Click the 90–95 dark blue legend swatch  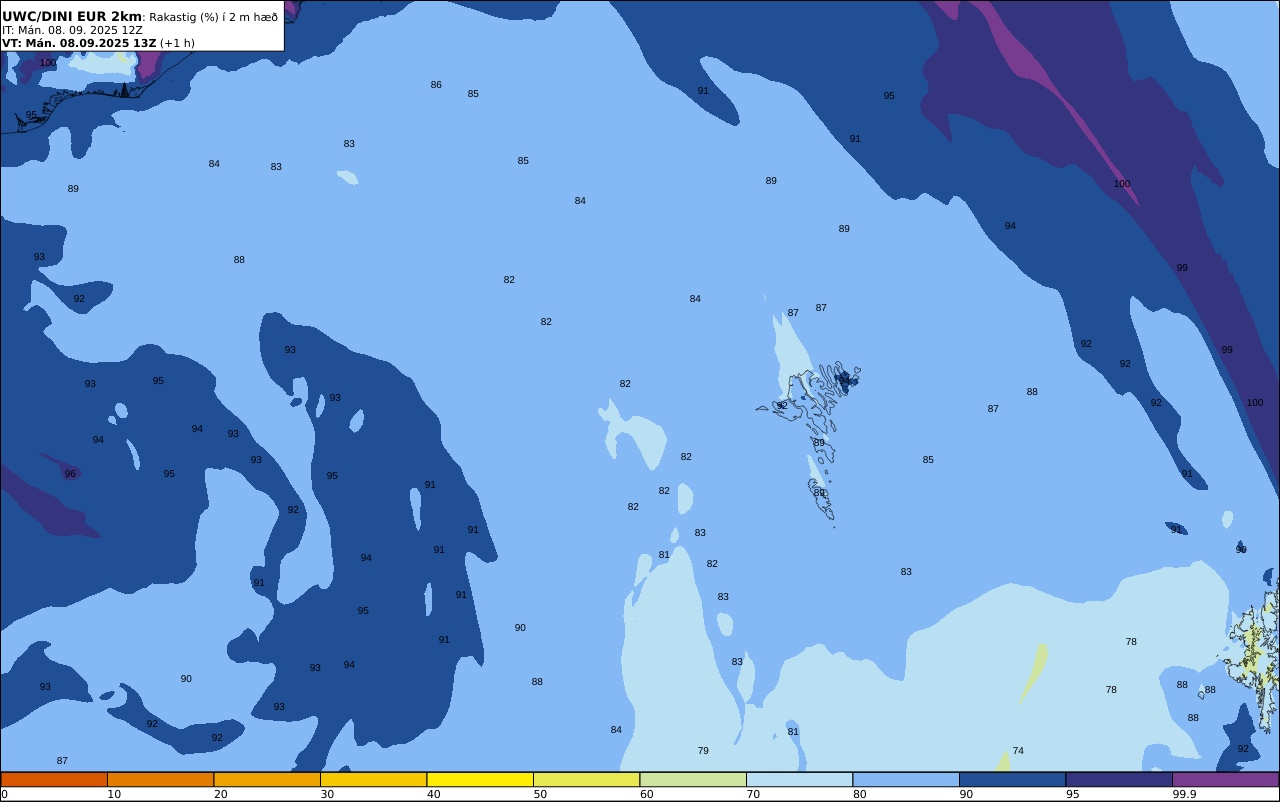pos(1012,779)
